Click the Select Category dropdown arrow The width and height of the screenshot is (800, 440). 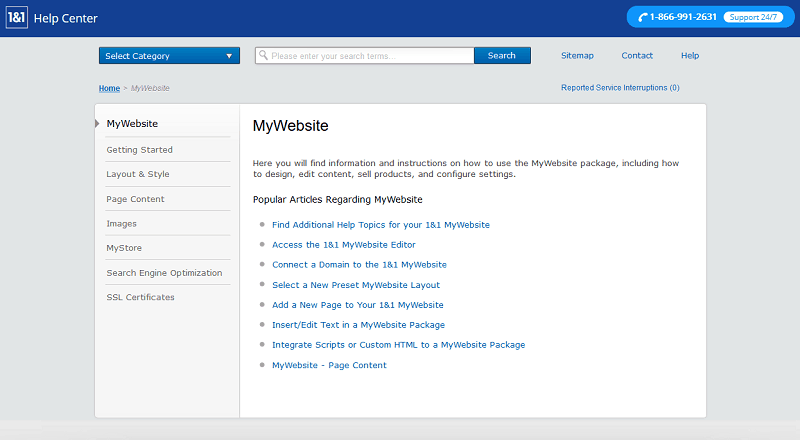pos(229,56)
